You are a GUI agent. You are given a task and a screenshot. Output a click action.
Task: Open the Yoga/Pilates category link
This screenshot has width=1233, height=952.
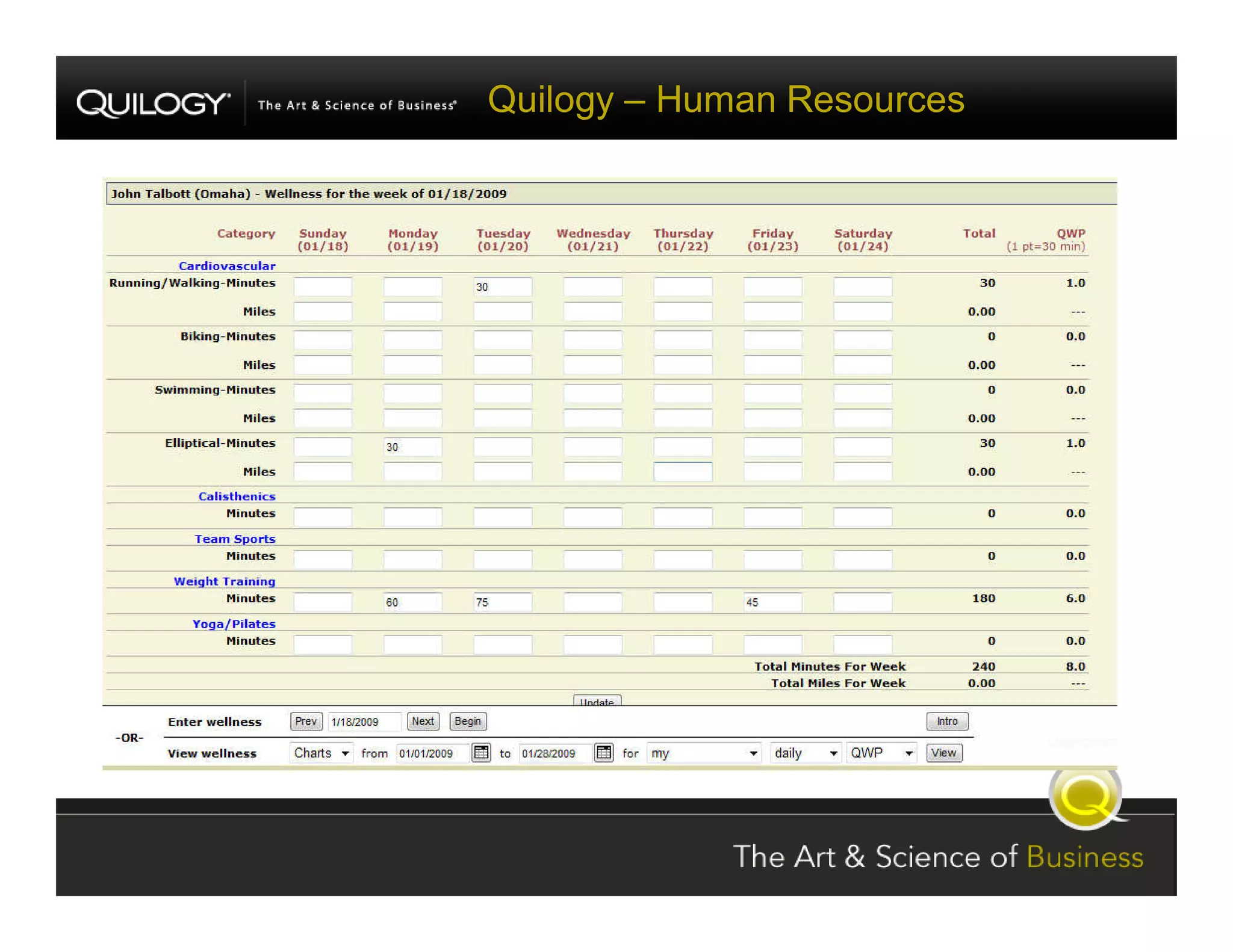tap(234, 624)
